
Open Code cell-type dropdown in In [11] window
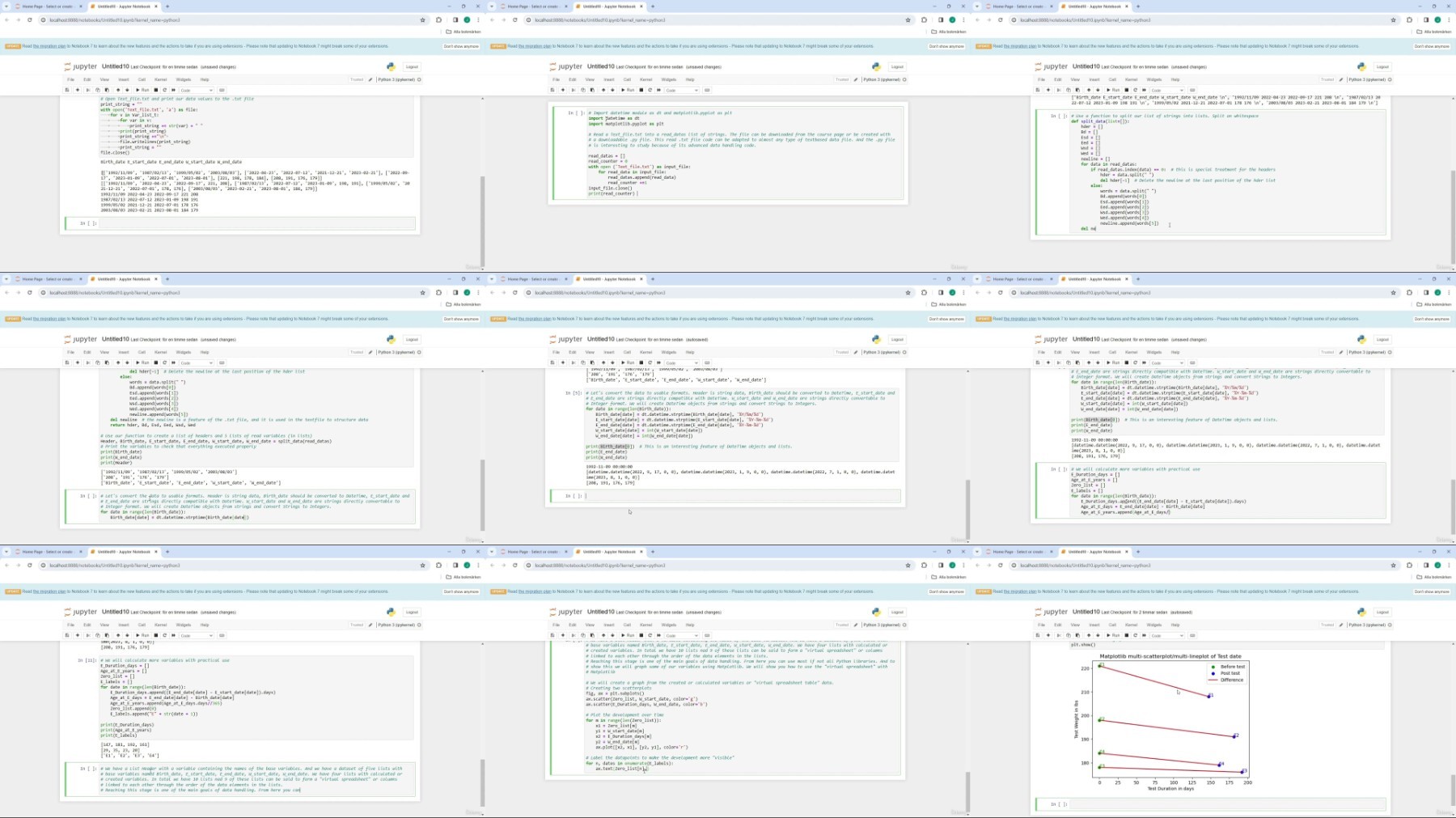[197, 635]
